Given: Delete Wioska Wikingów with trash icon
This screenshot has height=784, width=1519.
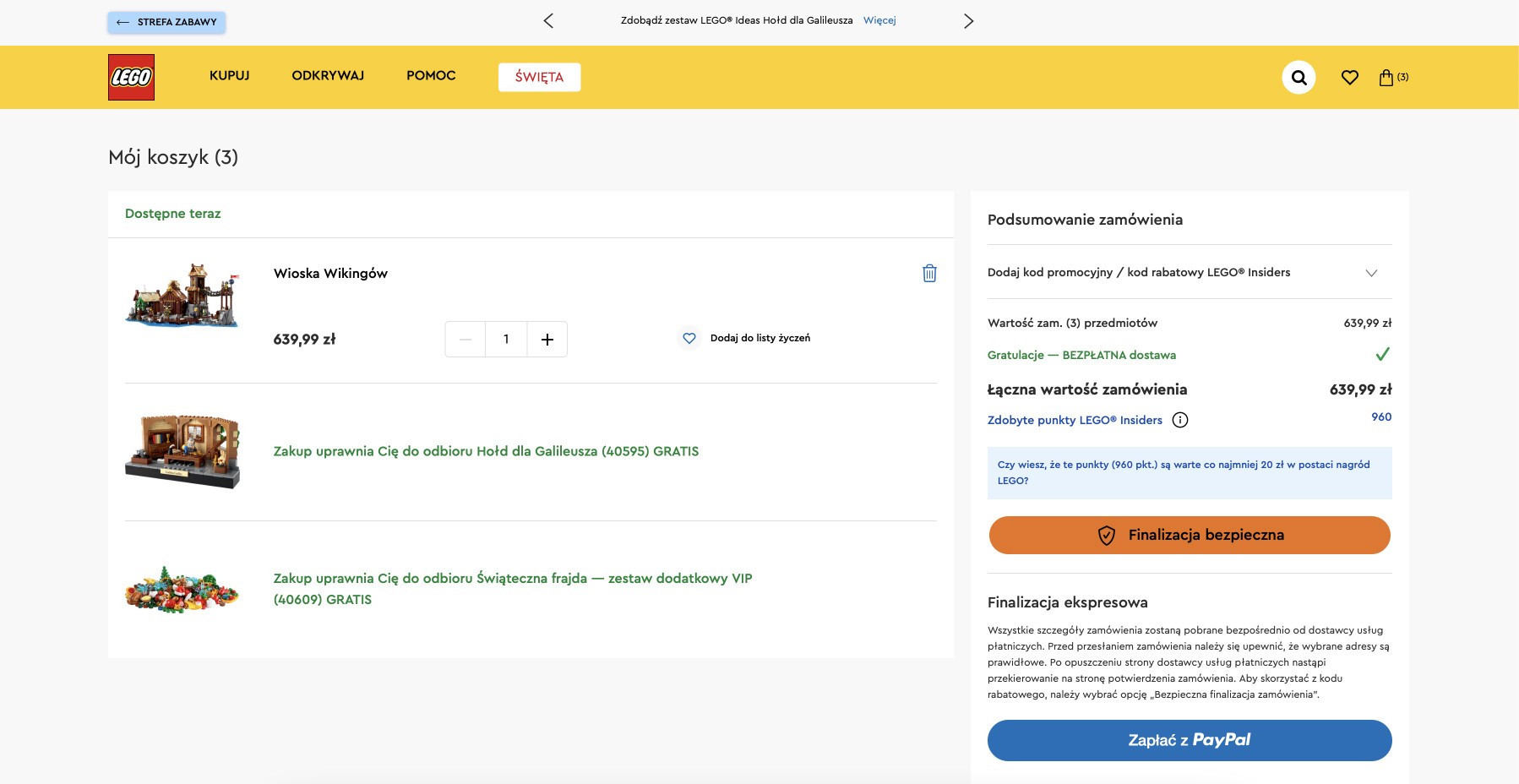Looking at the screenshot, I should 929,273.
